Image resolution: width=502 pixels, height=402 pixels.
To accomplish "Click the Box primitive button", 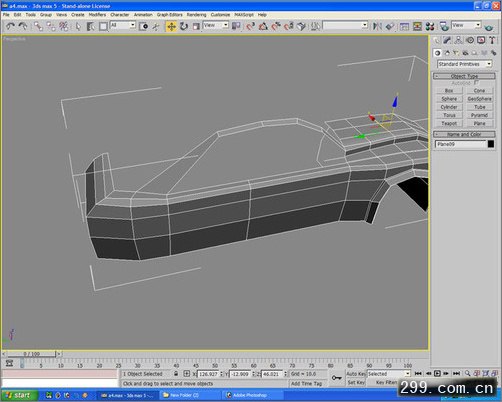I will (x=449, y=91).
